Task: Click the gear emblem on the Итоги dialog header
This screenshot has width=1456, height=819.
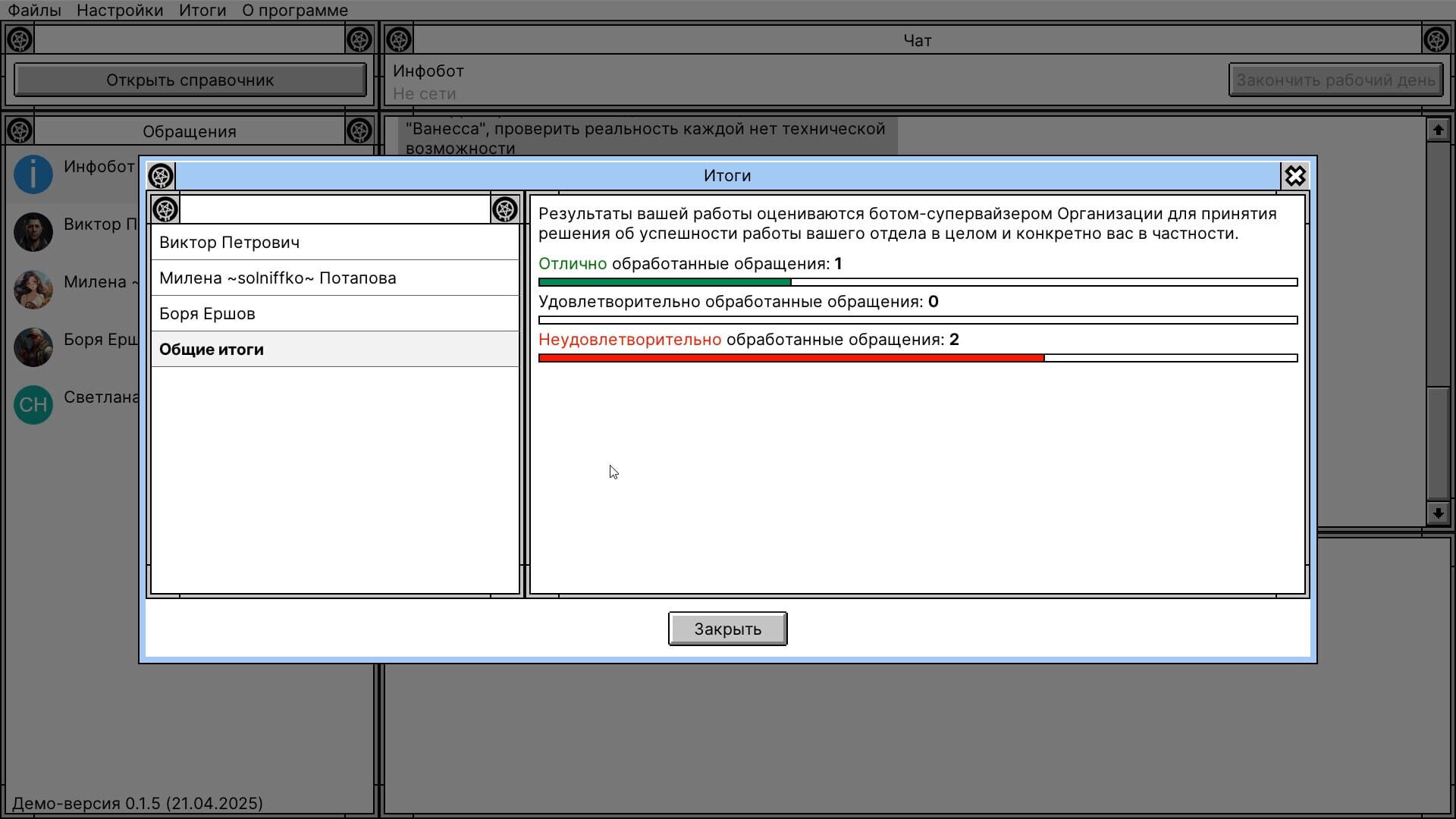Action: (160, 175)
